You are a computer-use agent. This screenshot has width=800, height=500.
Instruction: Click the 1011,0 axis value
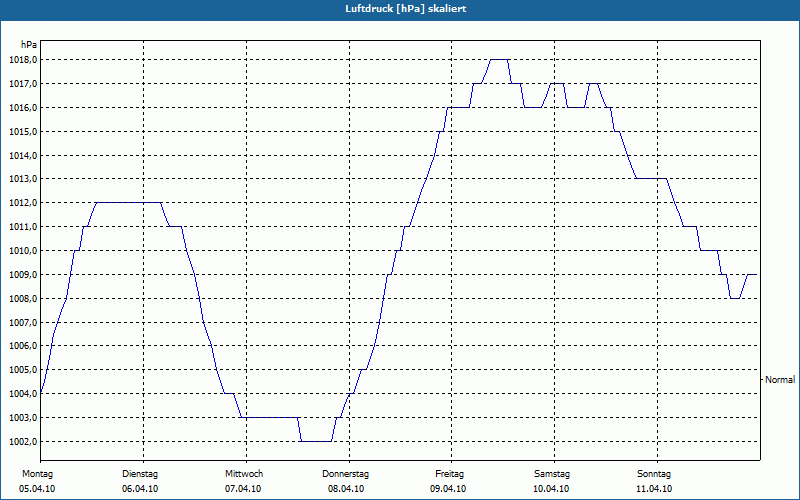click(x=22, y=227)
